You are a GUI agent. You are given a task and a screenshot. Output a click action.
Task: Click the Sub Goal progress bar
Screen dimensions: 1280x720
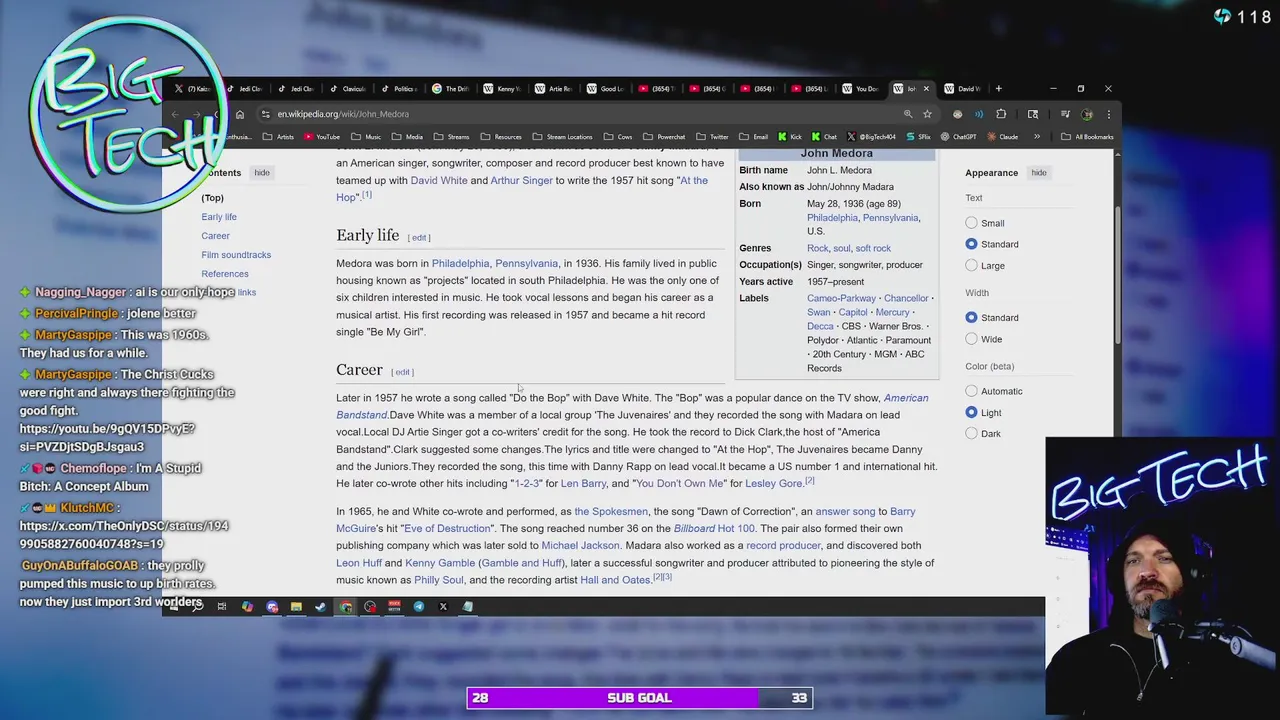pyautogui.click(x=639, y=698)
